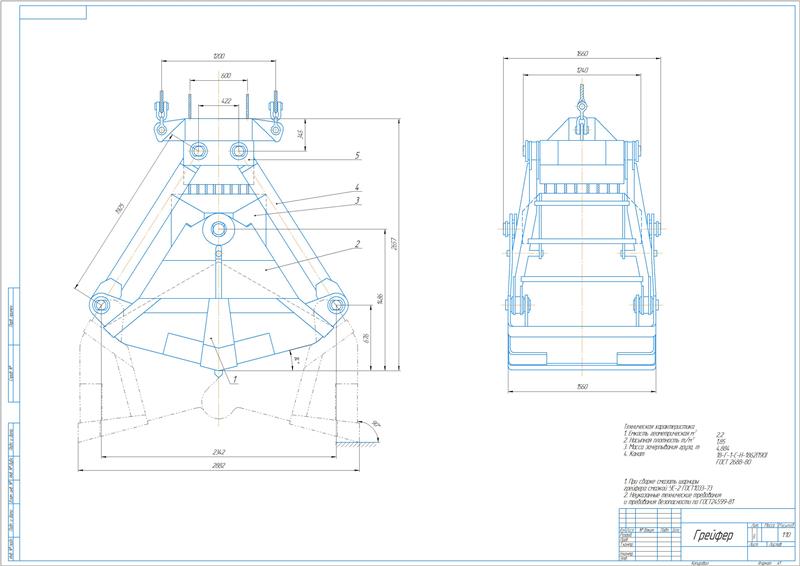The height and width of the screenshot is (566, 800).
Task: Click the 345 vertical dimension value
Action: tap(301, 134)
